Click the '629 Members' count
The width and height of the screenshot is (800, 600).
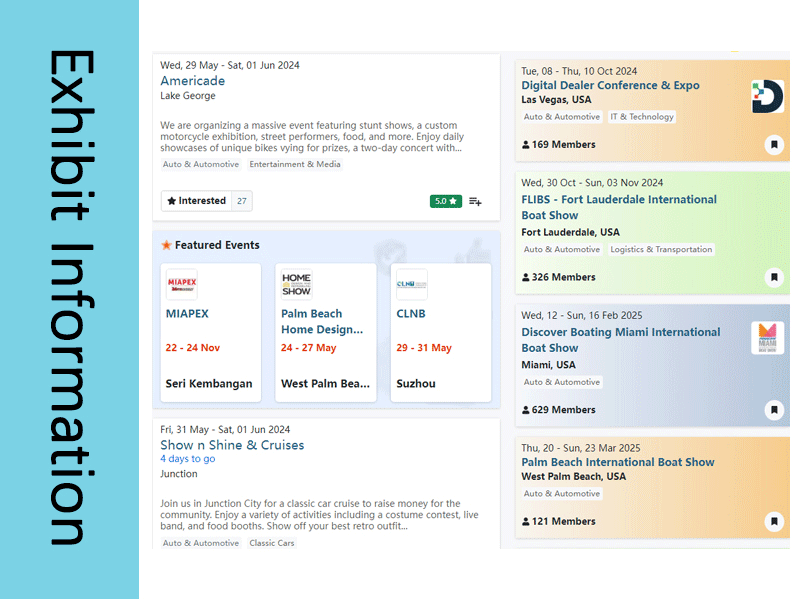coord(559,410)
